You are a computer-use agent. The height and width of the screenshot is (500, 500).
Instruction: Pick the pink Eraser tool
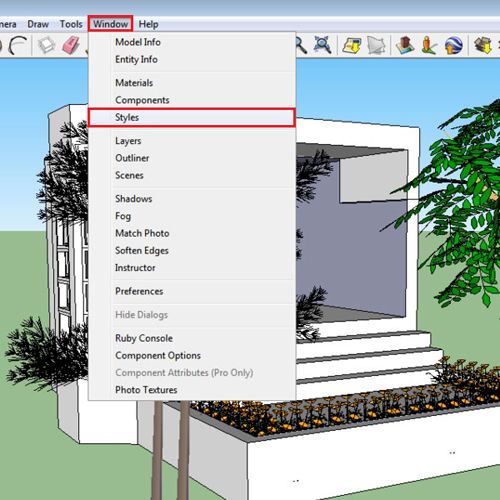[71, 45]
